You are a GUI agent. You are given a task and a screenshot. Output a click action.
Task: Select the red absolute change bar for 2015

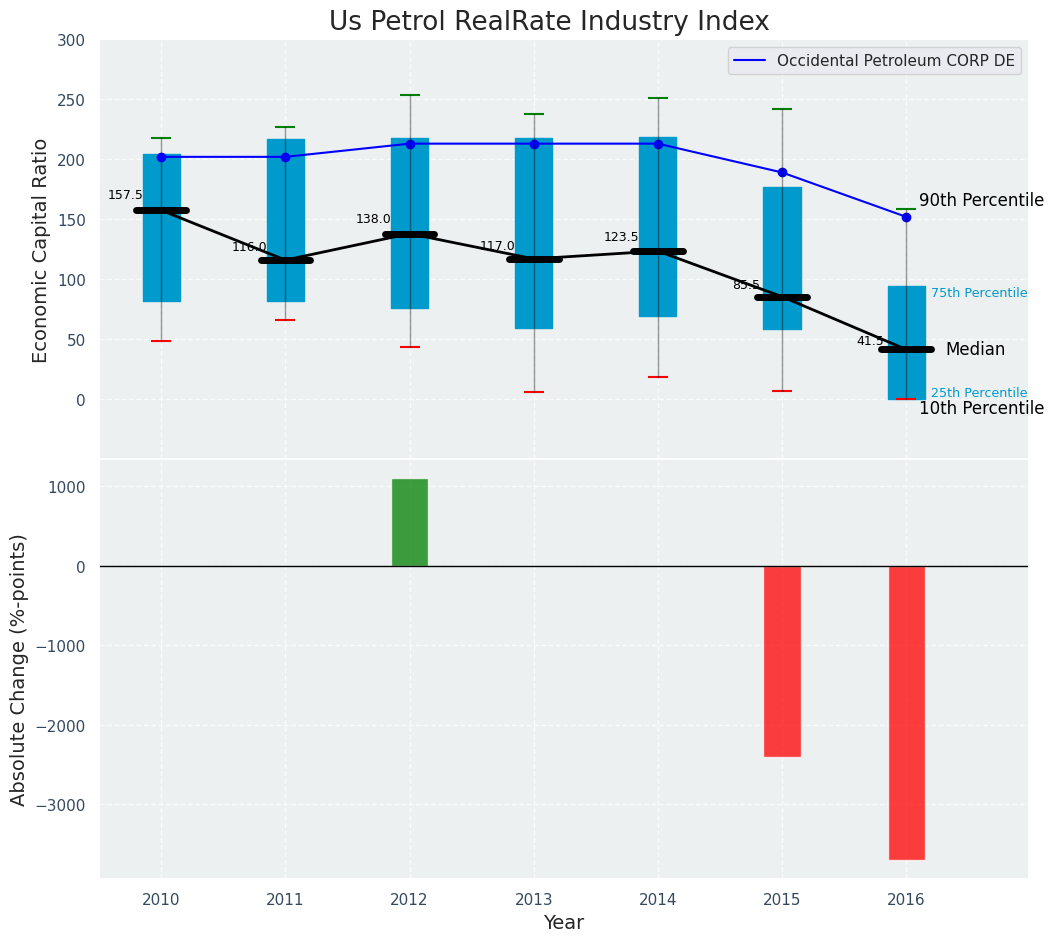782,661
